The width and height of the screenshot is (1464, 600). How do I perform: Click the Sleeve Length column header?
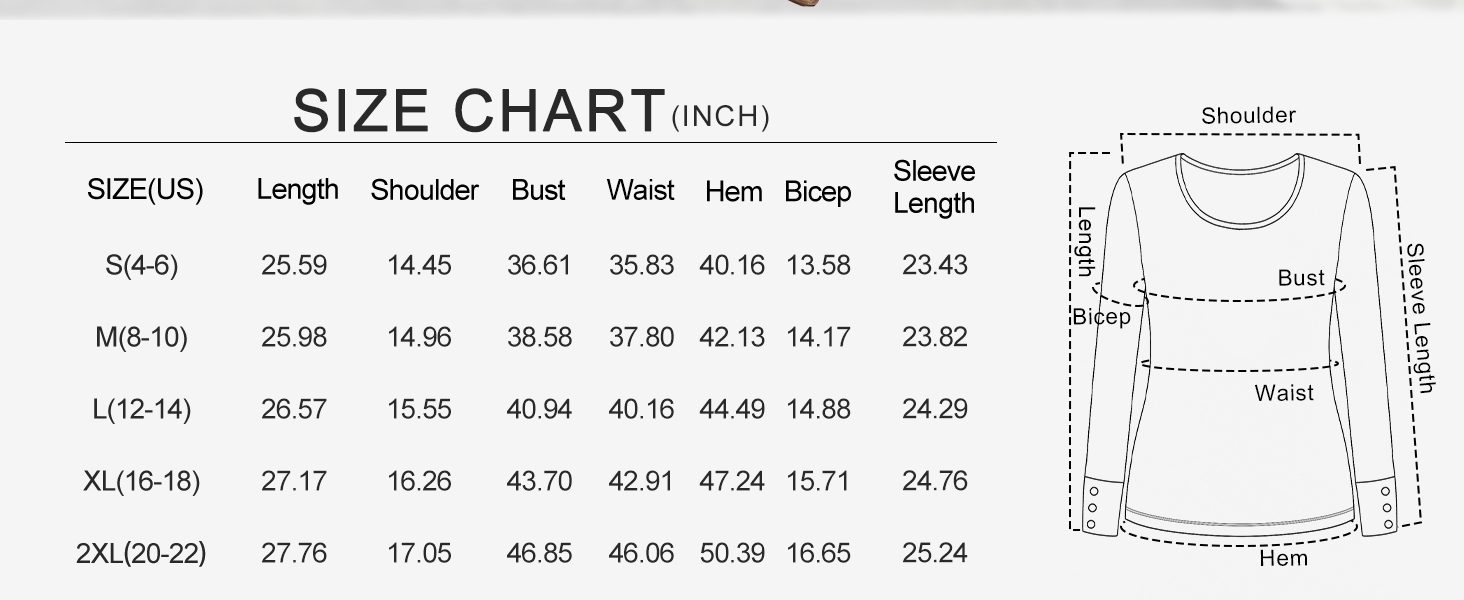click(x=934, y=187)
